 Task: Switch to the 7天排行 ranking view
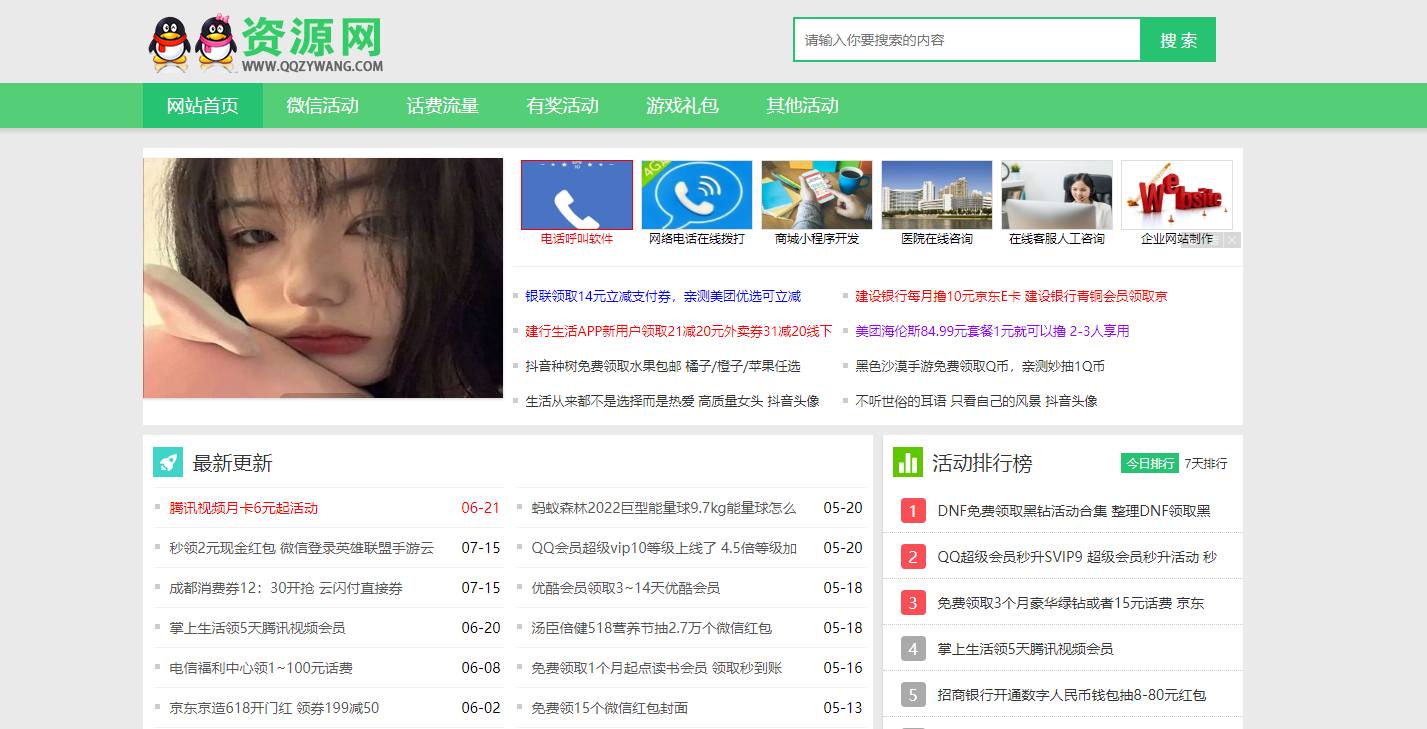tap(1207, 462)
